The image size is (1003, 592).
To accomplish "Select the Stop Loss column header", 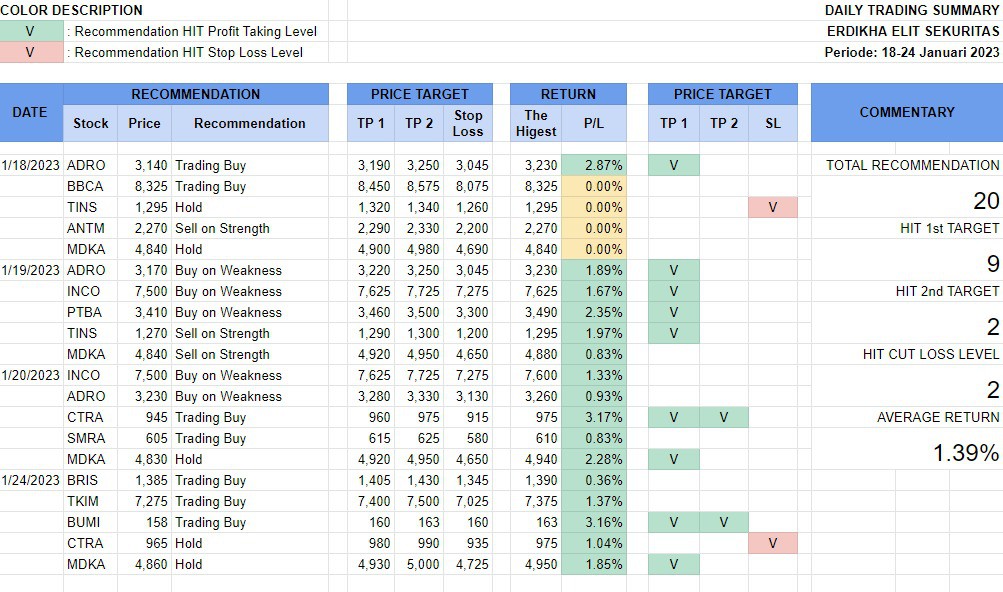I will pyautogui.click(x=468, y=123).
